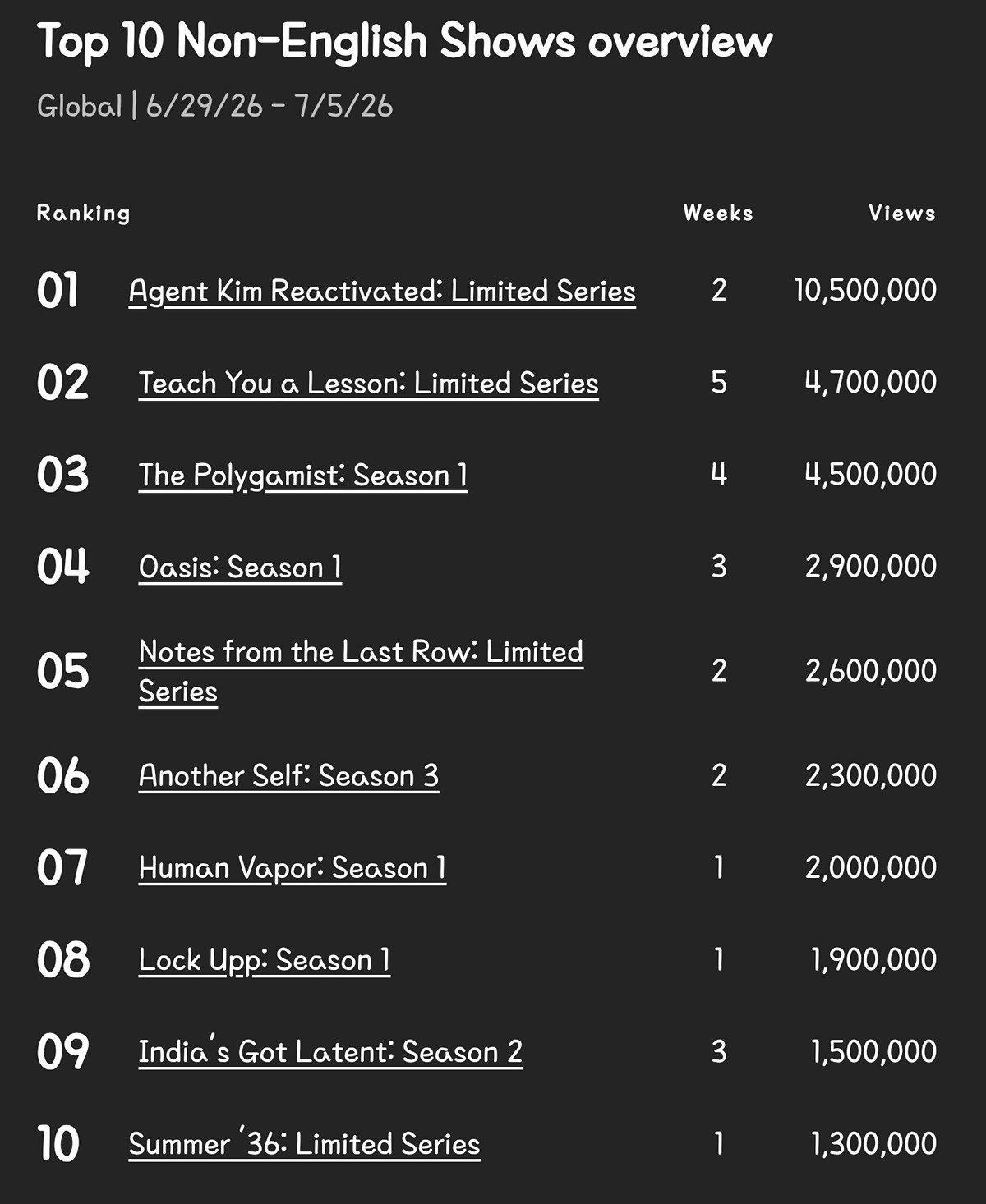Click the Ranking column header
Viewport: 986px width, 1204px height.
pyautogui.click(x=83, y=213)
